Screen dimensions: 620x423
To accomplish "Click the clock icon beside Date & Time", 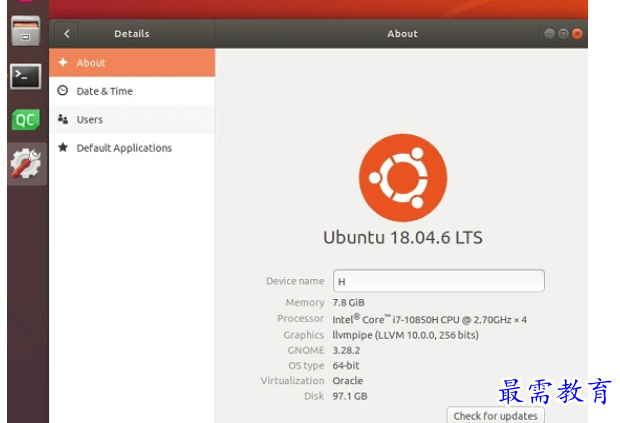I will pyautogui.click(x=63, y=91).
